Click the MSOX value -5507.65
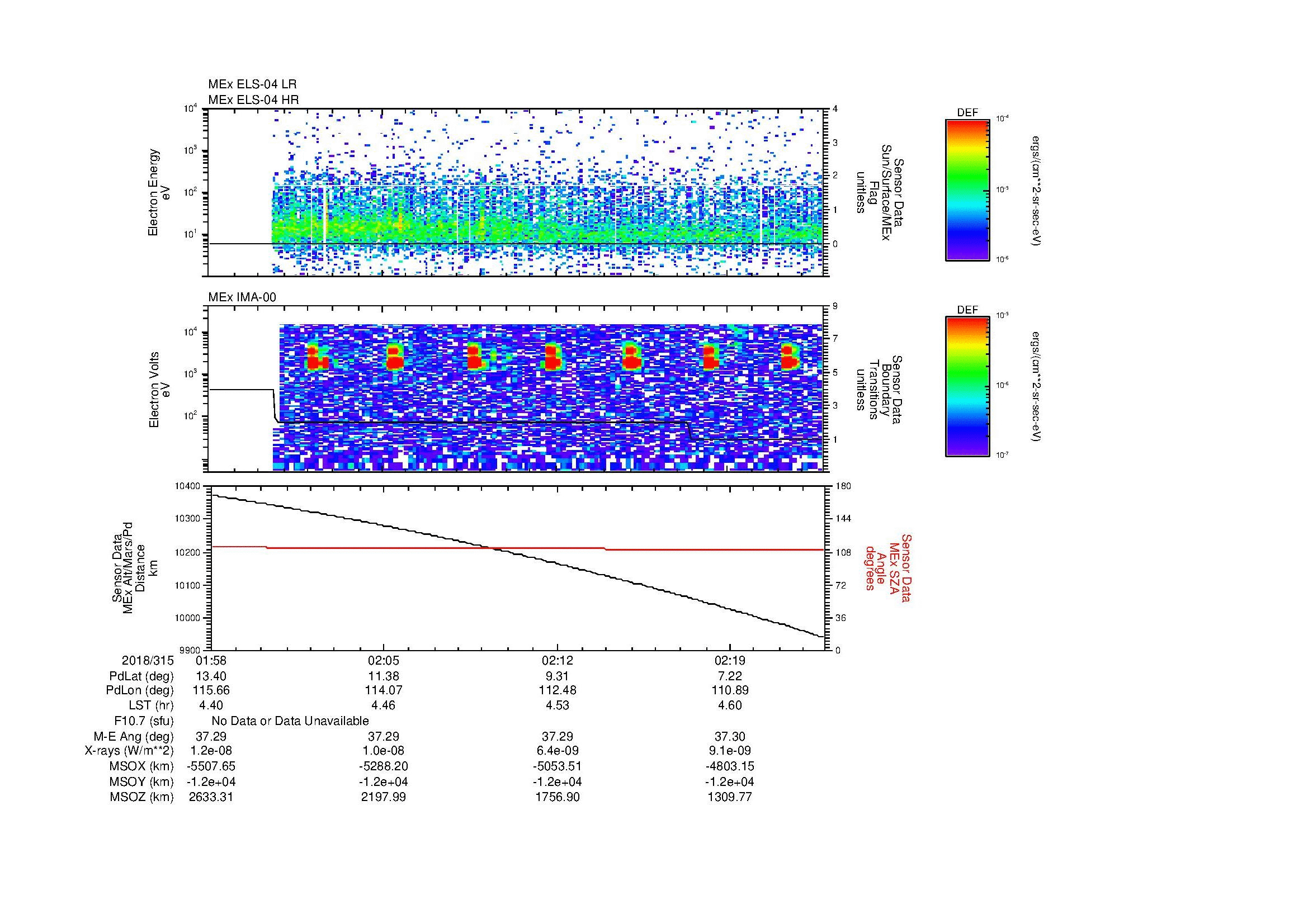The height and width of the screenshot is (924, 1308). 211,766
